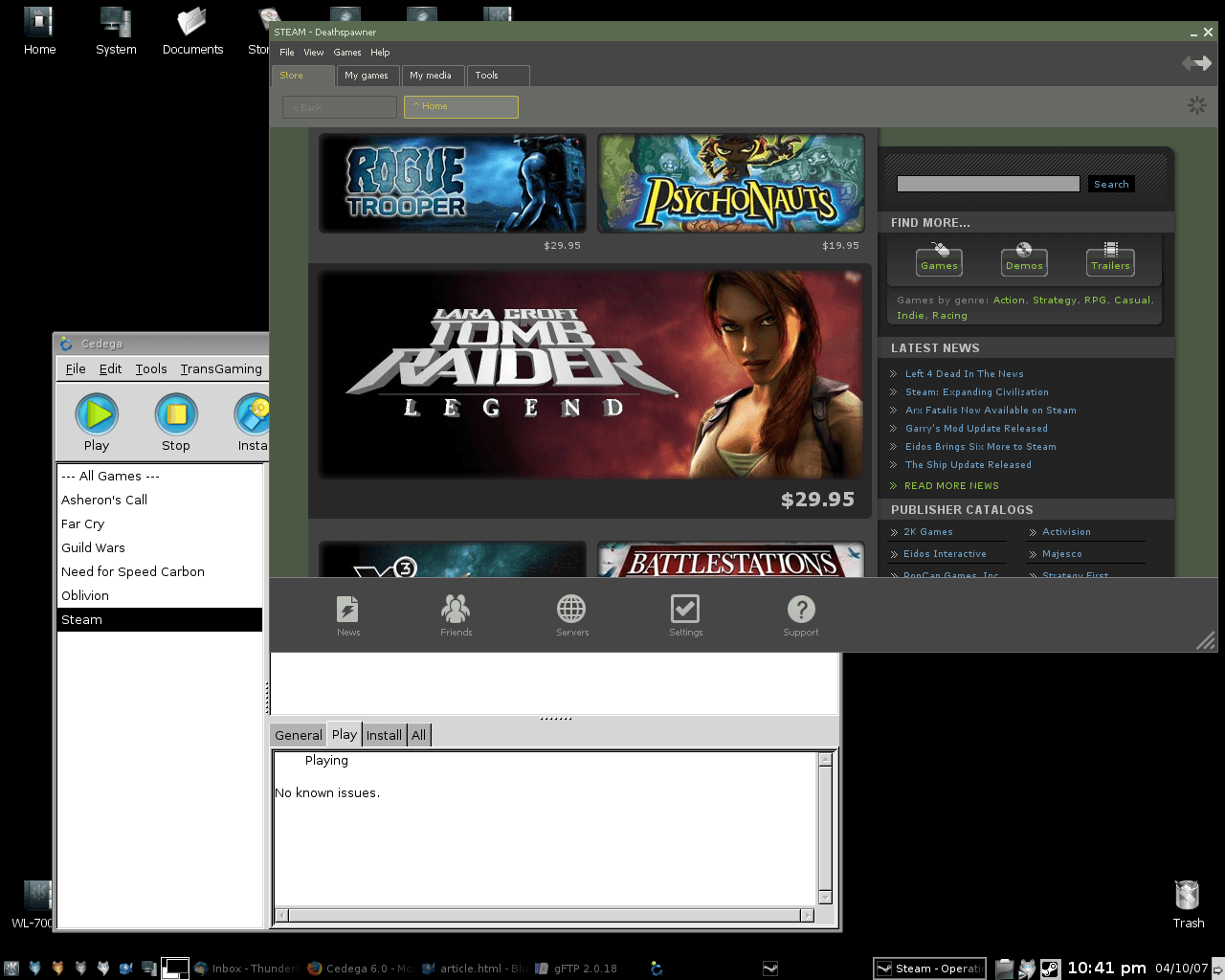Open the Eidos Interactive publisher catalog
Viewport: 1225px width, 980px height.
click(945, 554)
